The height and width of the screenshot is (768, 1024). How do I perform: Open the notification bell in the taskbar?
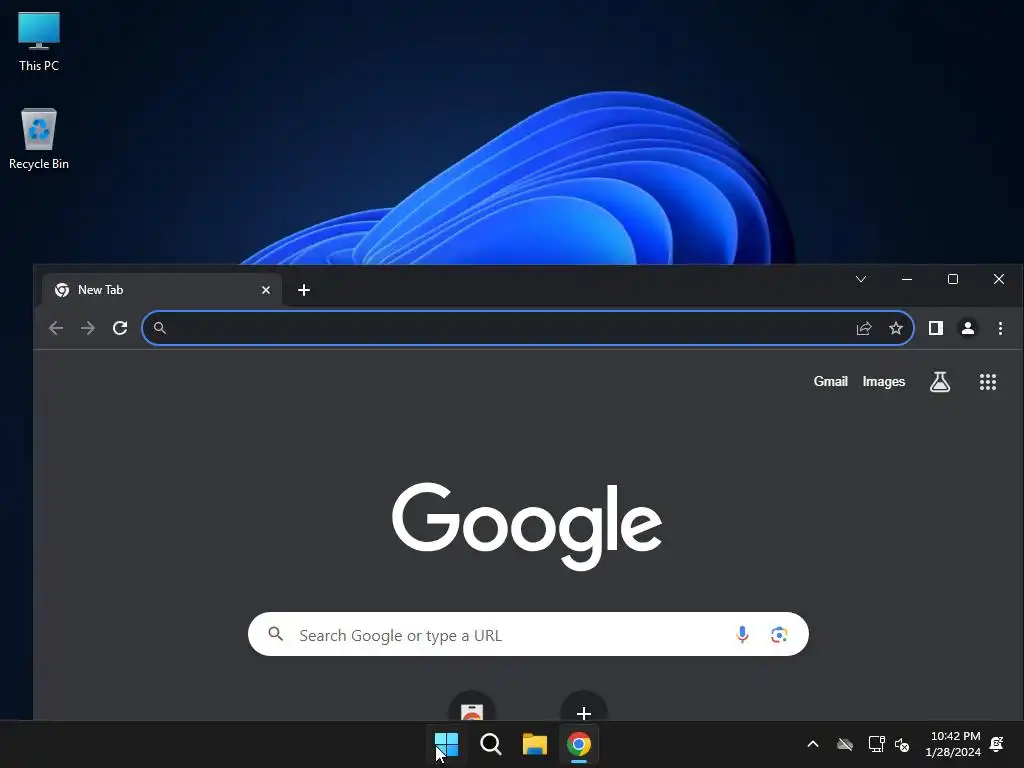(997, 744)
